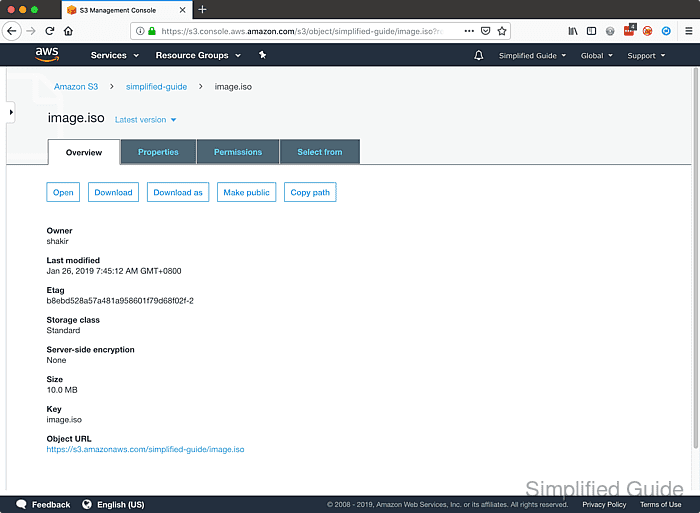Click the English (US) language selector
This screenshot has width=700, height=513.
121,505
